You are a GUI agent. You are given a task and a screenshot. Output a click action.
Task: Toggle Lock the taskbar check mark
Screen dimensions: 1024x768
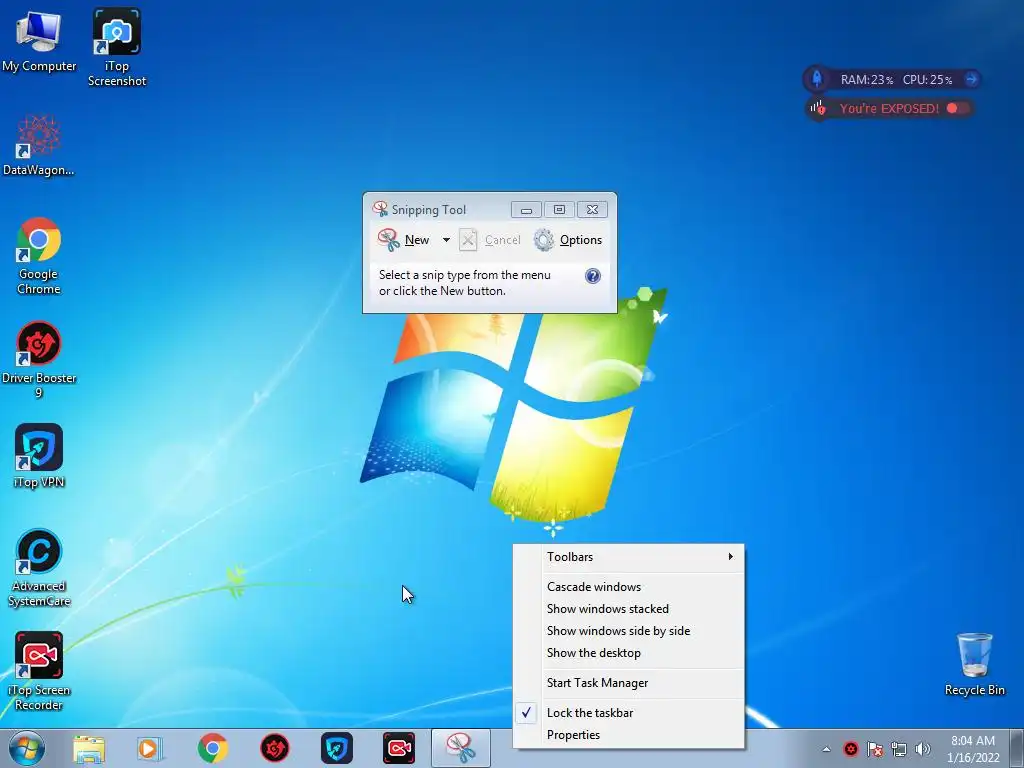point(526,712)
